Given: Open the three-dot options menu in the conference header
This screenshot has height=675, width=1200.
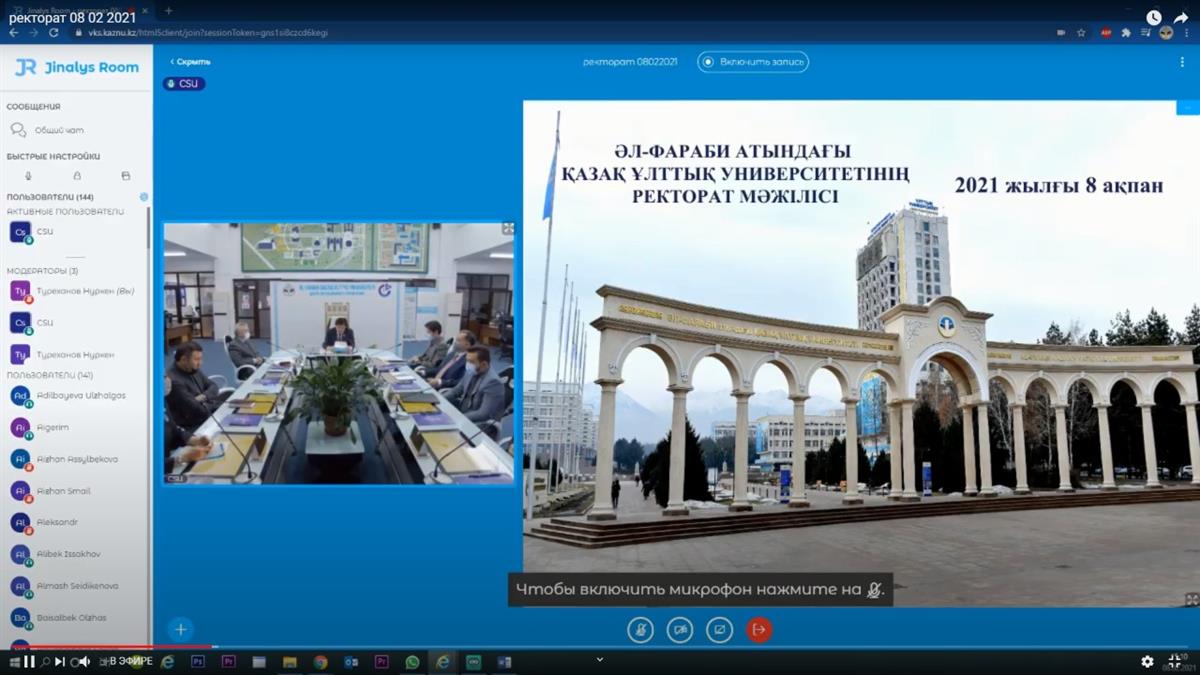Looking at the screenshot, I should coord(1182,62).
